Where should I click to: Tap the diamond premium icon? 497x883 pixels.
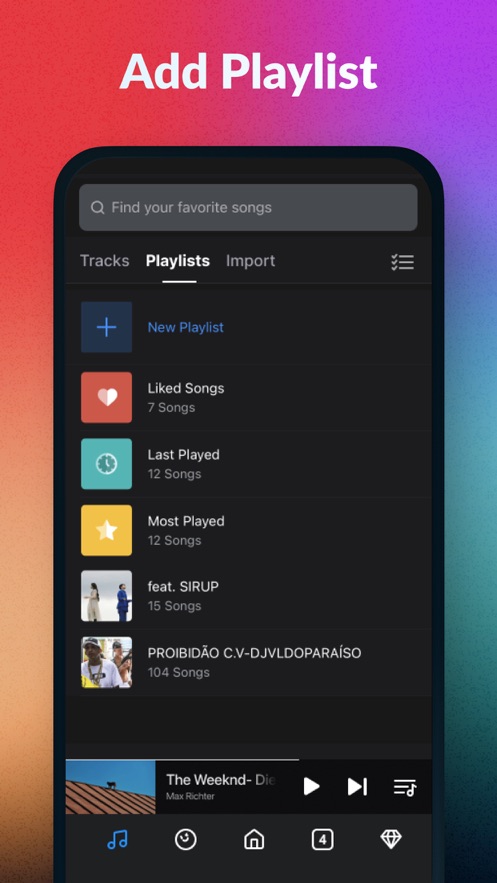[391, 840]
